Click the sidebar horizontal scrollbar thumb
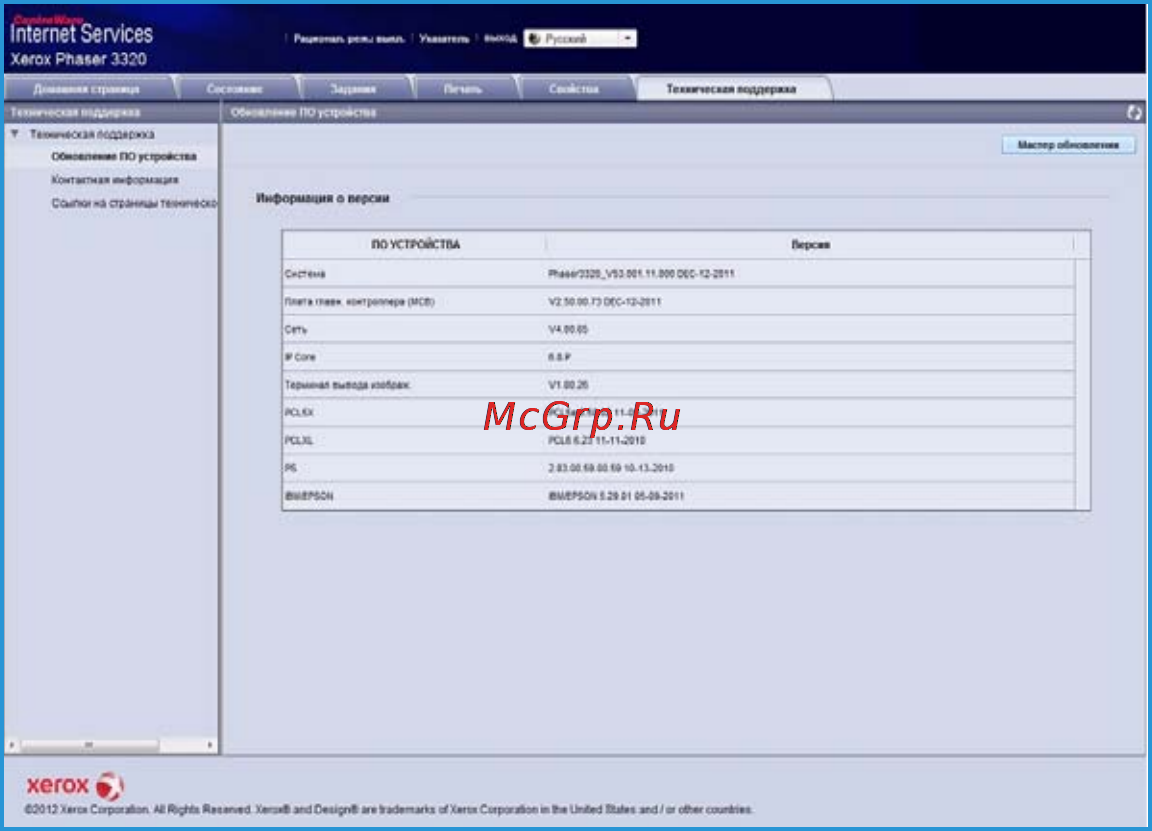Viewport: 1152px width, 831px height. tap(89, 745)
